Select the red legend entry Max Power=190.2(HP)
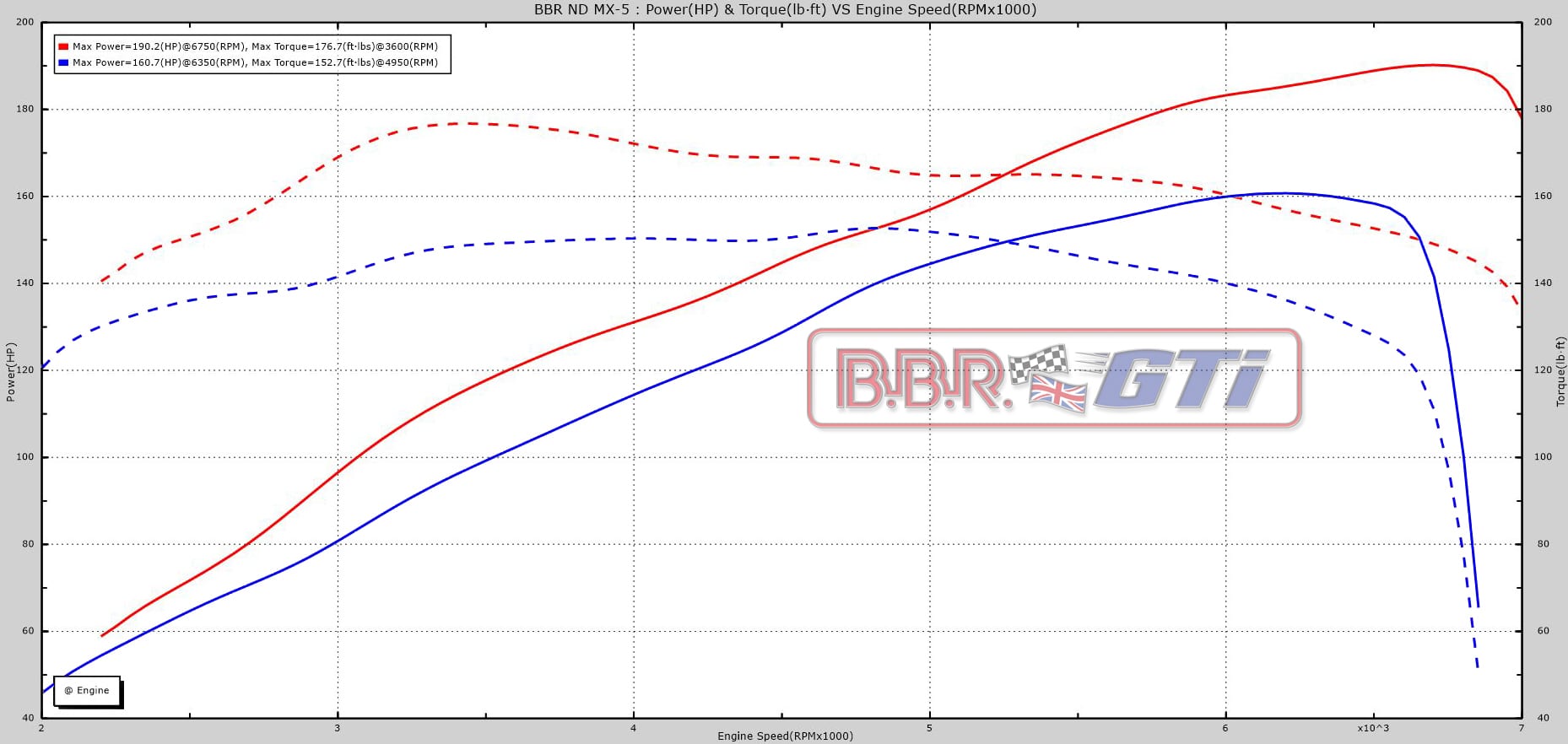The image size is (1568, 744). click(255, 47)
